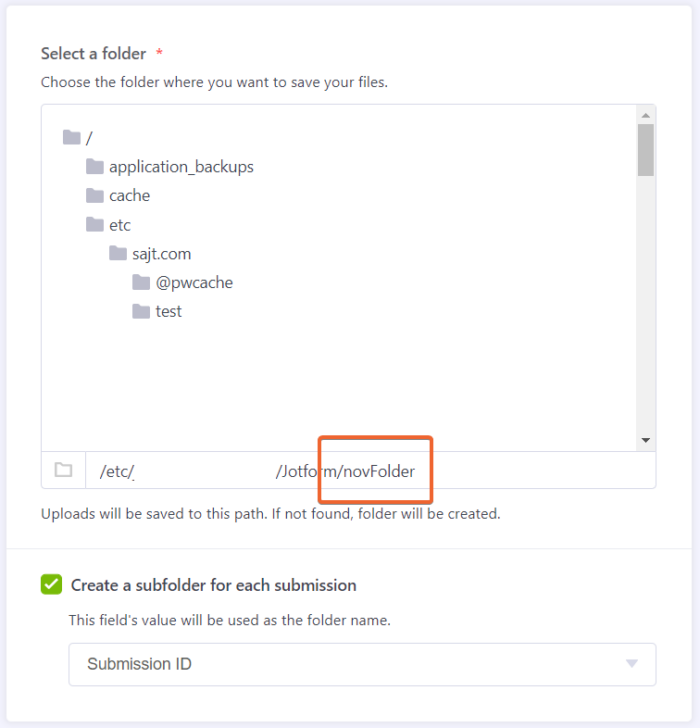Click the @pwcache folder icon
Viewport: 700px width, 728px height.
pyautogui.click(x=141, y=282)
